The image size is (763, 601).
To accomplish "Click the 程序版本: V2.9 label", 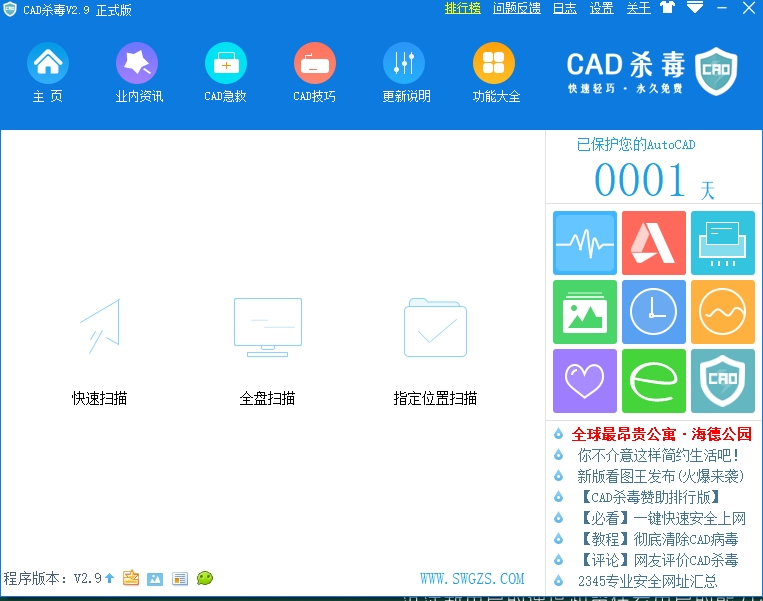I will pyautogui.click(x=52, y=579).
